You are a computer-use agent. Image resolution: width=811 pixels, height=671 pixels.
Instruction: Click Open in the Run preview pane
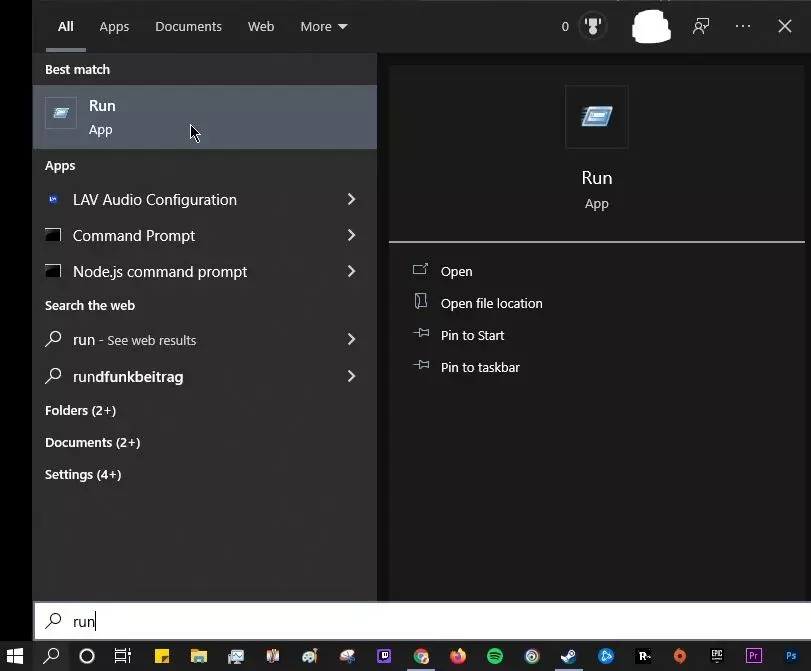pyautogui.click(x=456, y=272)
